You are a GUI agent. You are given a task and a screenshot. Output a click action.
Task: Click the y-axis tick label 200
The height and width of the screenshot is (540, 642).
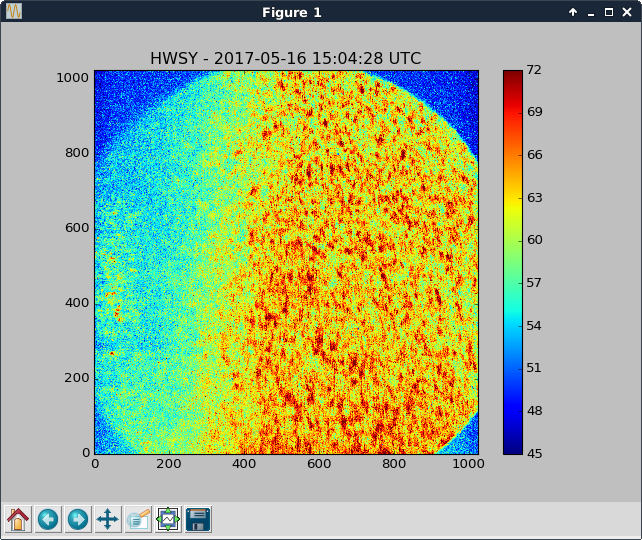pos(77,378)
